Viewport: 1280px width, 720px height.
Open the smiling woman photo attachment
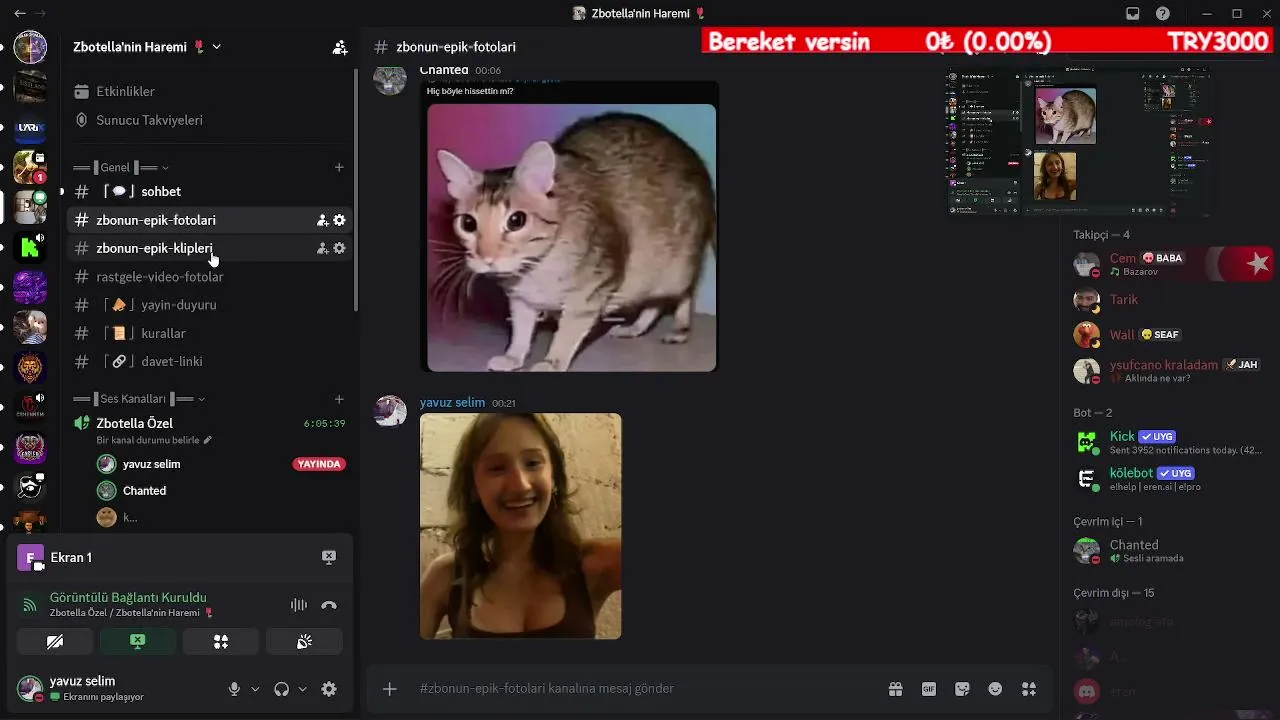[x=520, y=526]
